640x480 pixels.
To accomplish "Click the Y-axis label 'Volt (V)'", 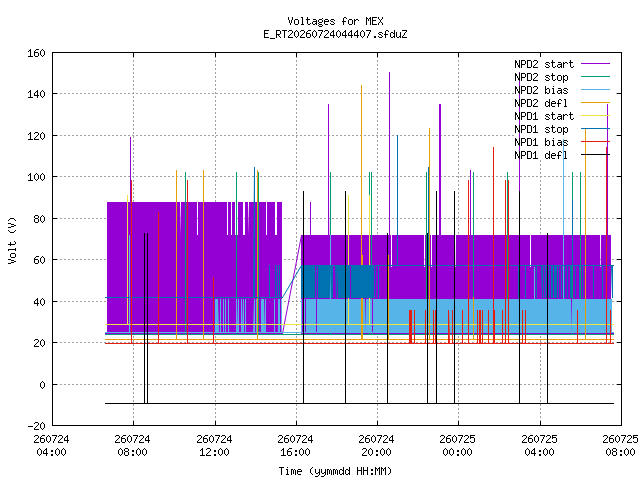I will pyautogui.click(x=12, y=240).
